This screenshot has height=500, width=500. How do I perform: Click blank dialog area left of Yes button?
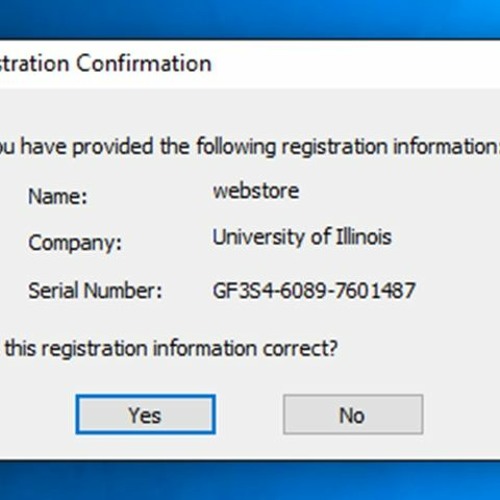pyautogui.click(x=38, y=415)
